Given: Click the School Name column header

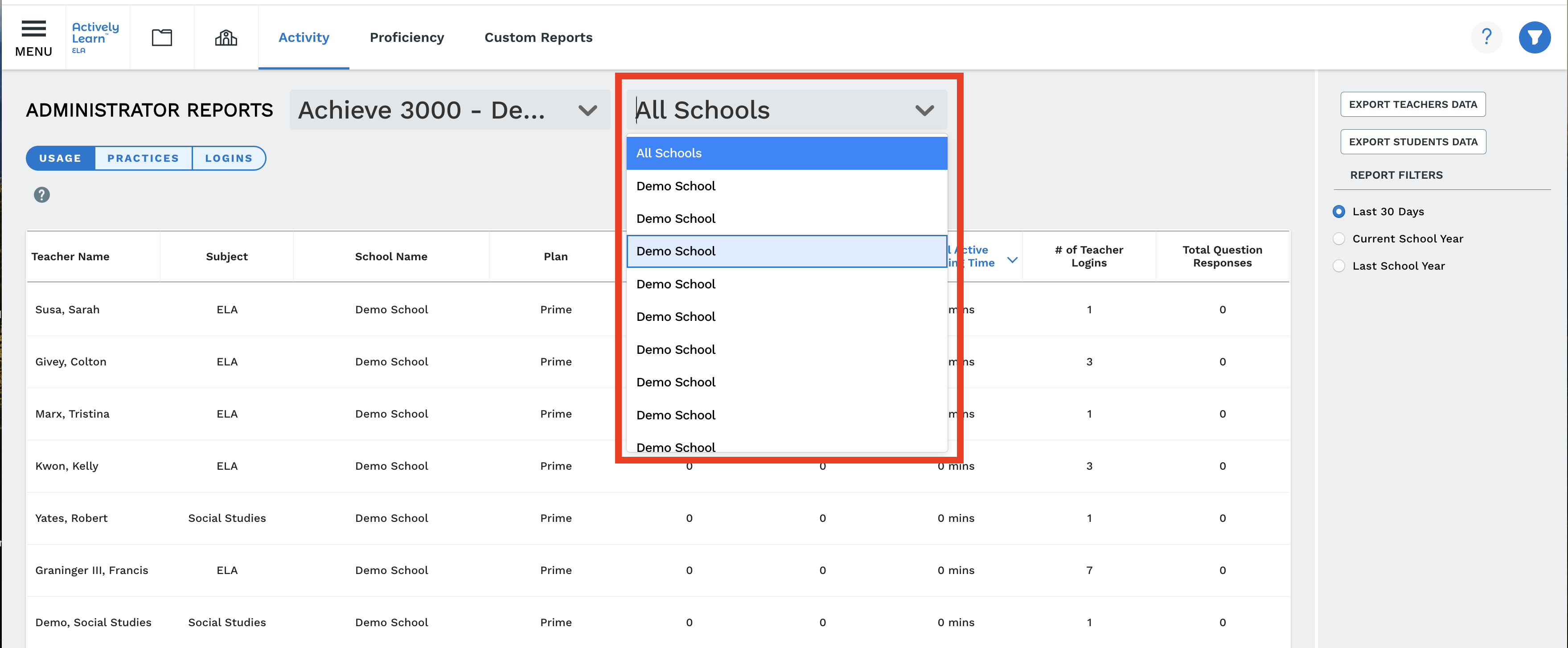Looking at the screenshot, I should [x=391, y=257].
